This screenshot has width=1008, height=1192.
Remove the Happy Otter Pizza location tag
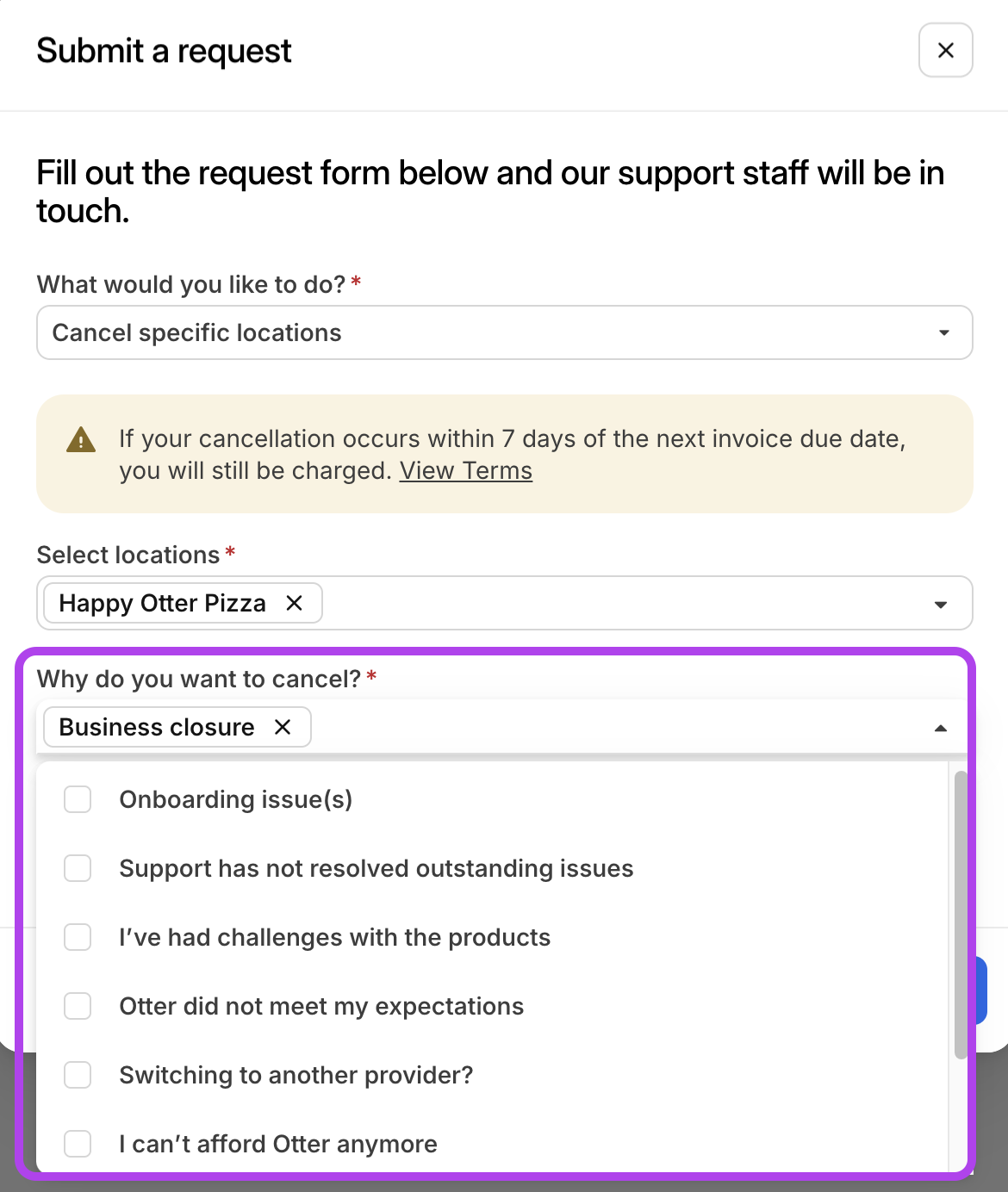294,603
